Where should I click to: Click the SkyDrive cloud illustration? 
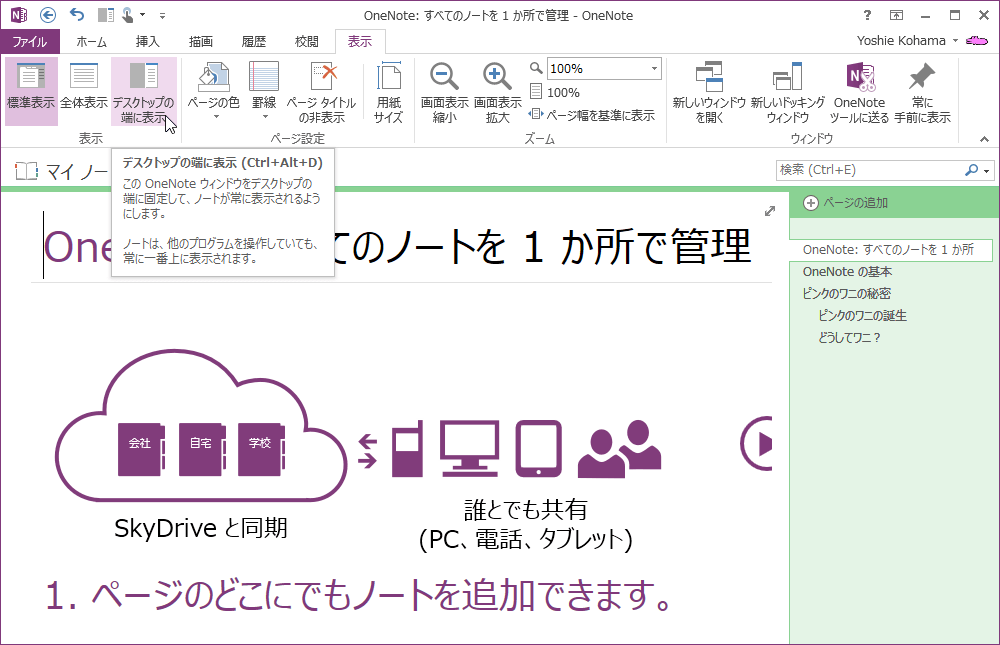[x=201, y=426]
